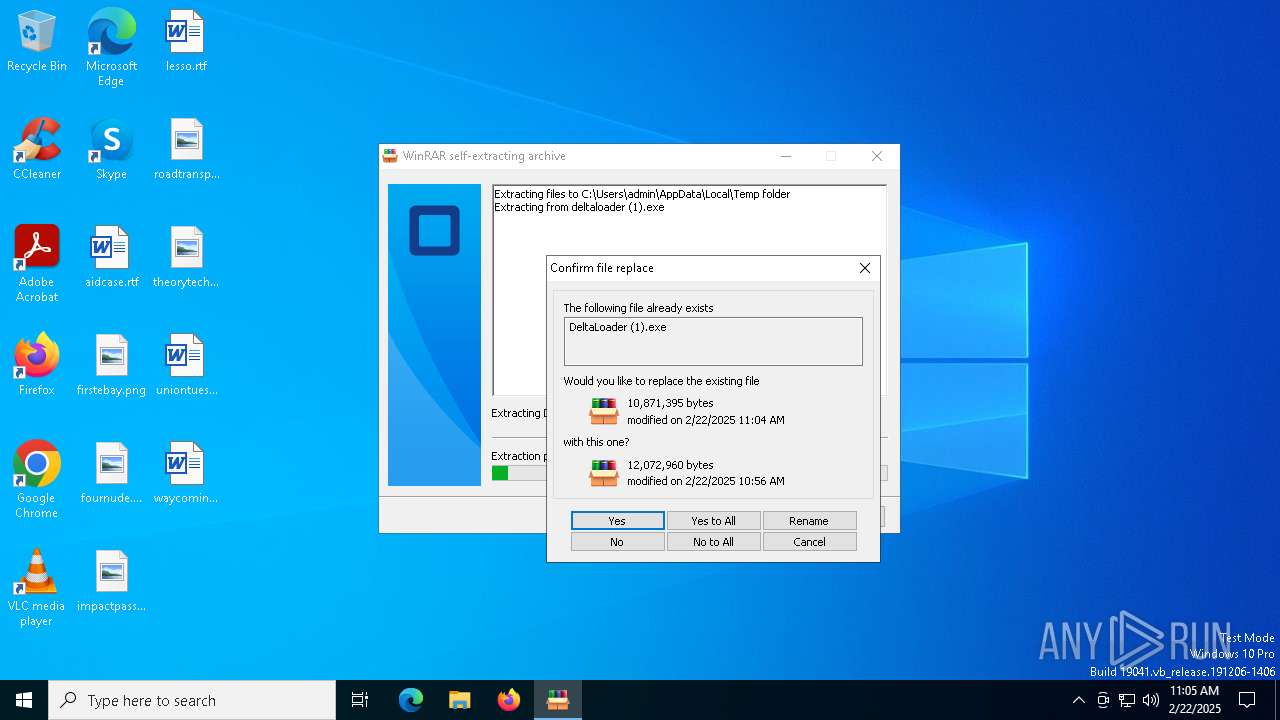This screenshot has width=1280, height=720.
Task: Click the existing file's WinRAR icon
Action: coord(604,411)
